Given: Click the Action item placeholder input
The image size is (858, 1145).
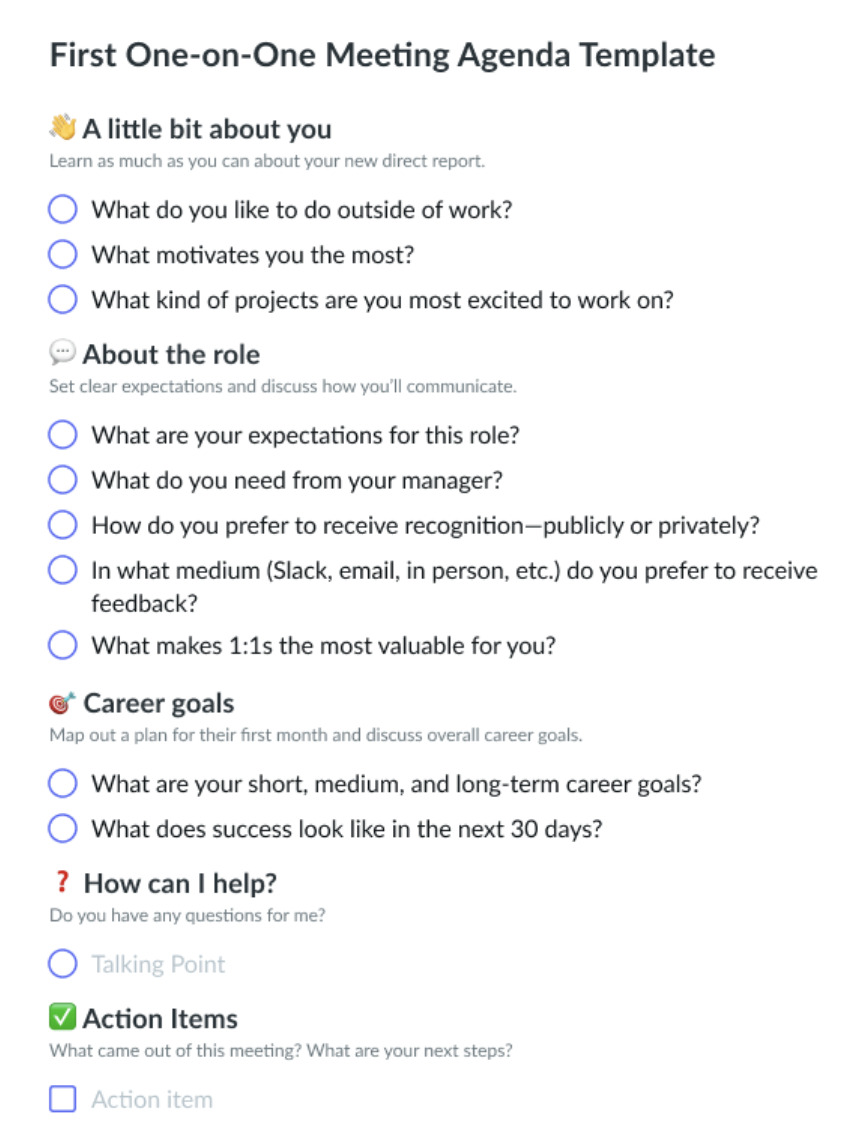Looking at the screenshot, I should (x=152, y=1098).
